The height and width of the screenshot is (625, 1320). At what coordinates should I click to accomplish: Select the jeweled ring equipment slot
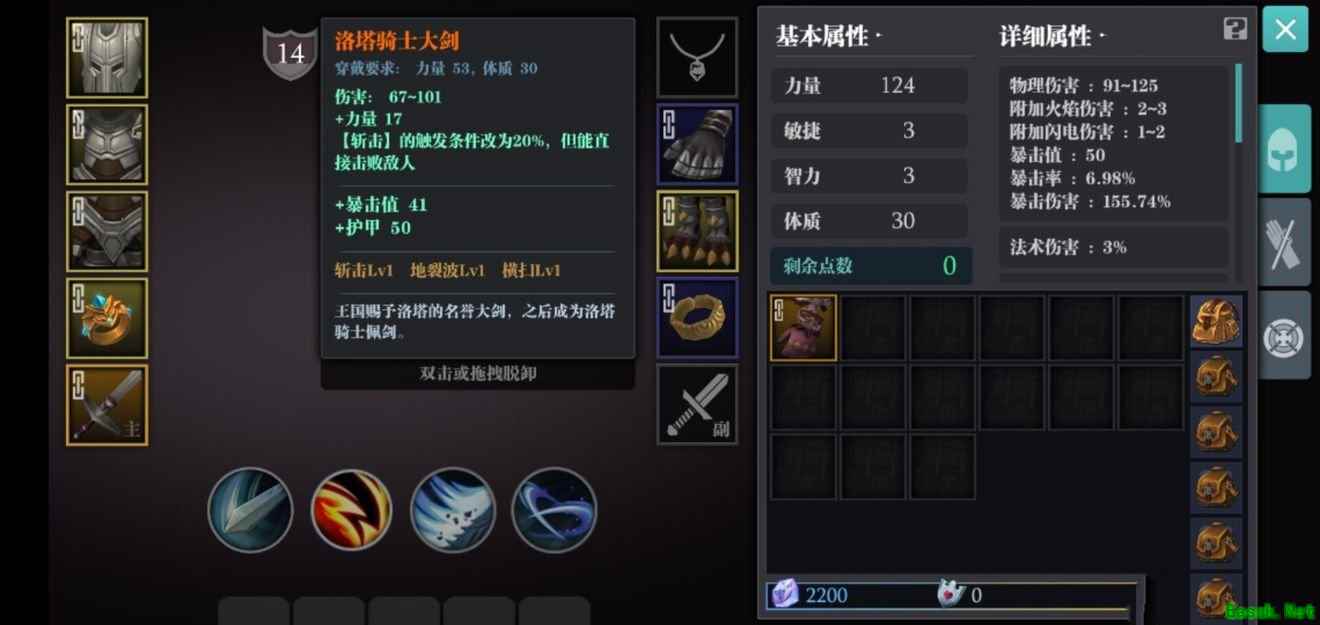click(107, 318)
